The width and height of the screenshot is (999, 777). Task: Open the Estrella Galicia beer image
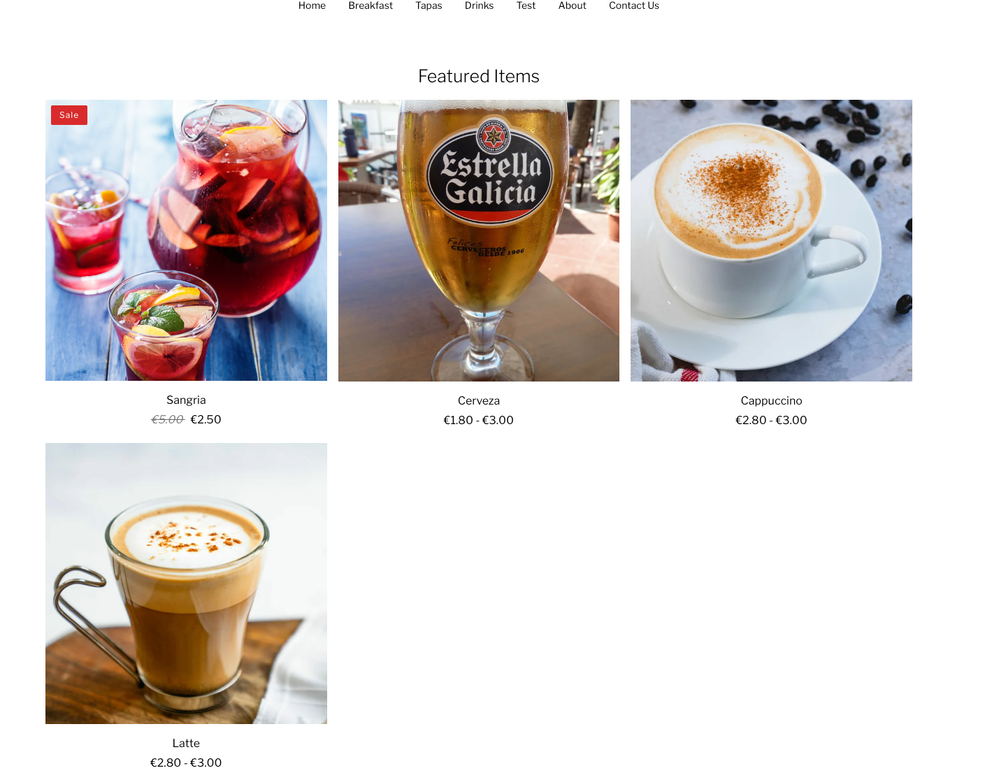point(478,240)
